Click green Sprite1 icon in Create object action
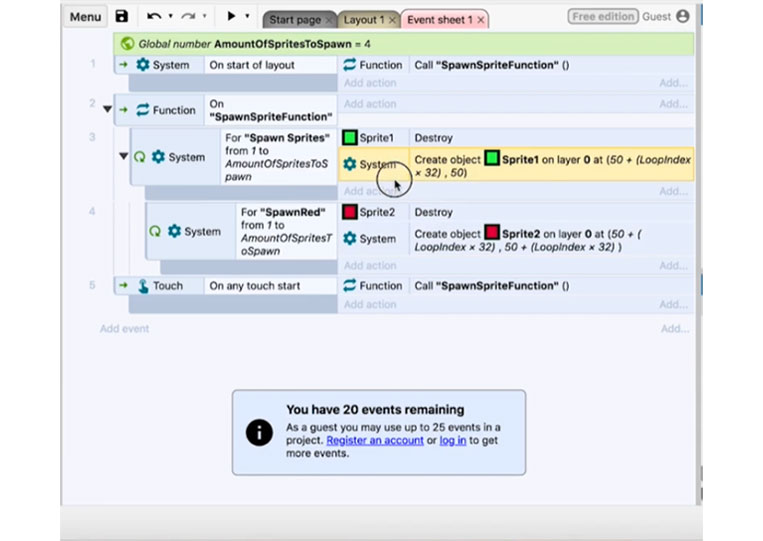 492,158
